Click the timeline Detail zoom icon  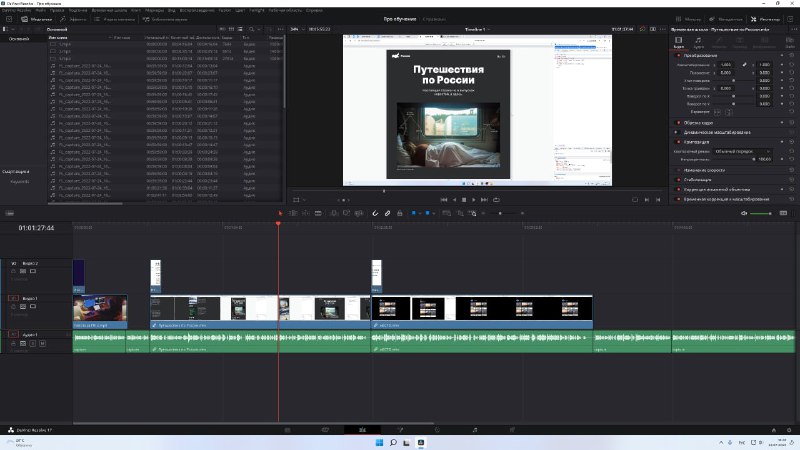pos(460,213)
